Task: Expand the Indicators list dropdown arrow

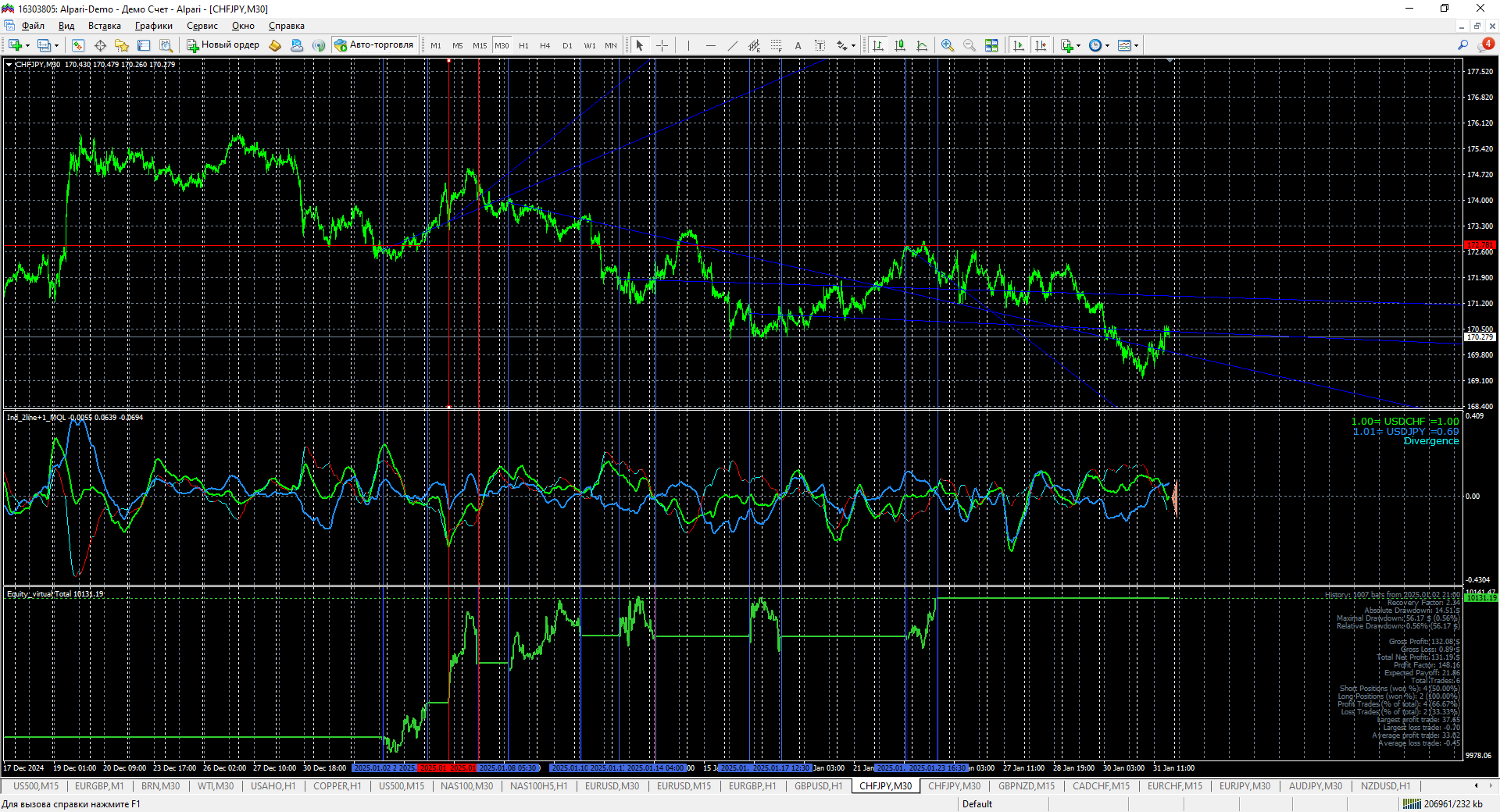Action: pos(1078,45)
